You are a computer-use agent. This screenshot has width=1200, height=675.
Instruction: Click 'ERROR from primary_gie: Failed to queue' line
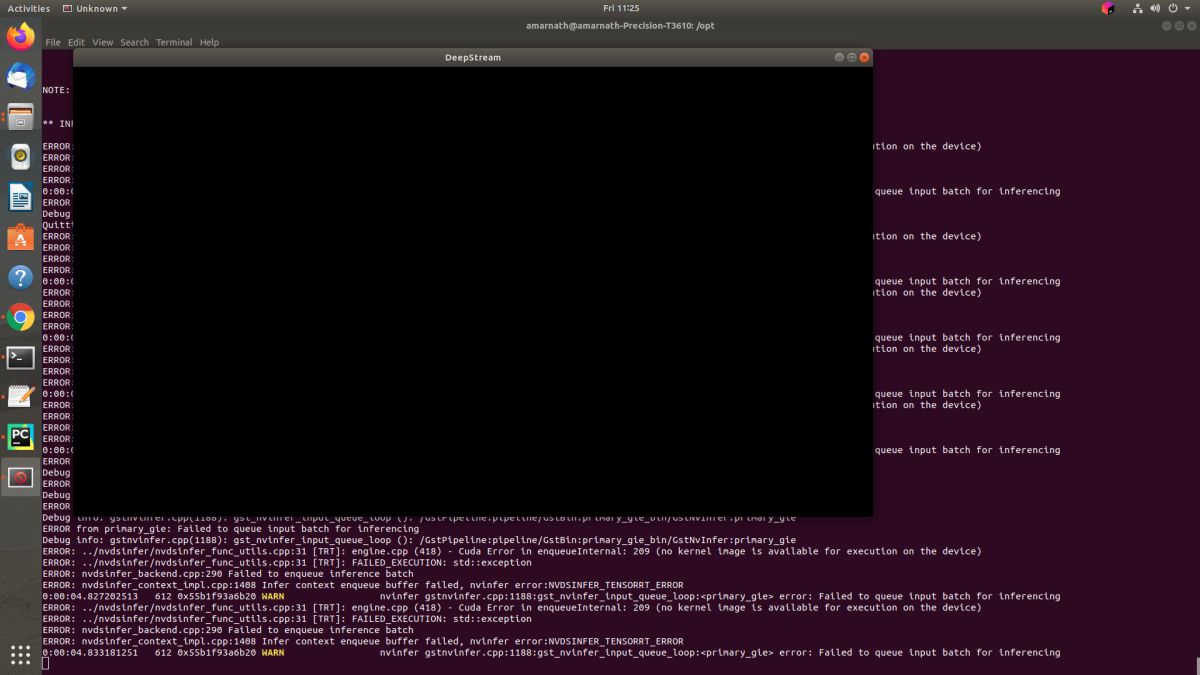coord(230,529)
